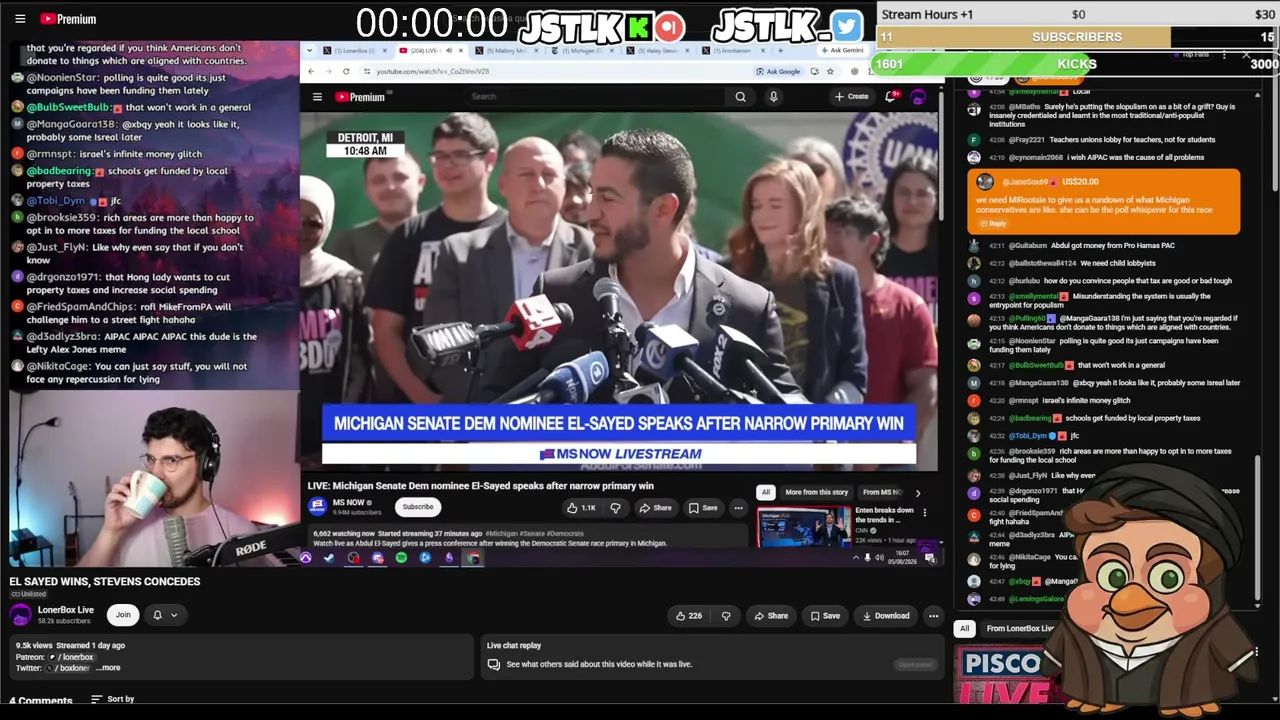Subscribe to MS NOW channel
The width and height of the screenshot is (1280, 720).
tap(418, 507)
